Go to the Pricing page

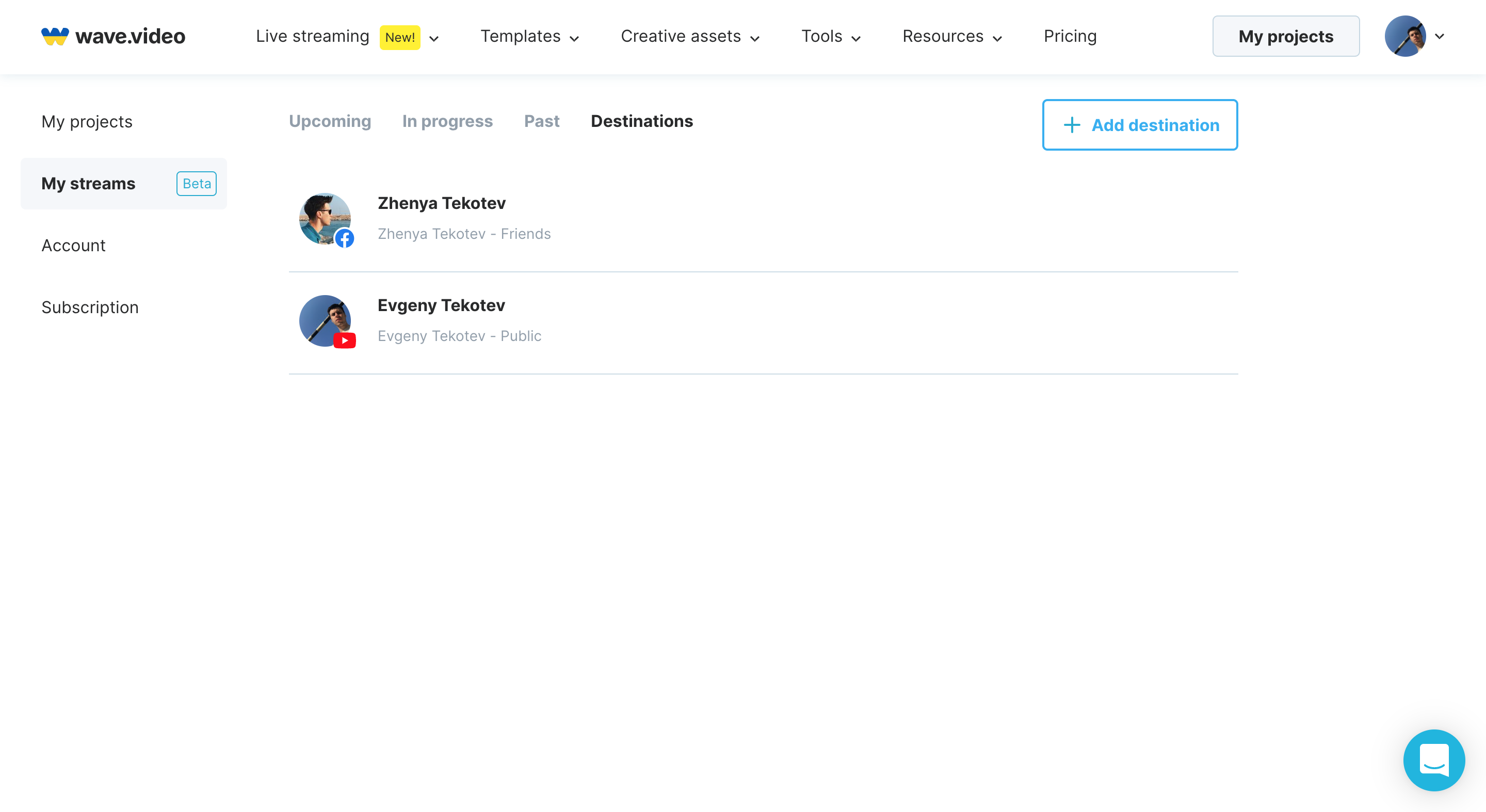coord(1070,36)
